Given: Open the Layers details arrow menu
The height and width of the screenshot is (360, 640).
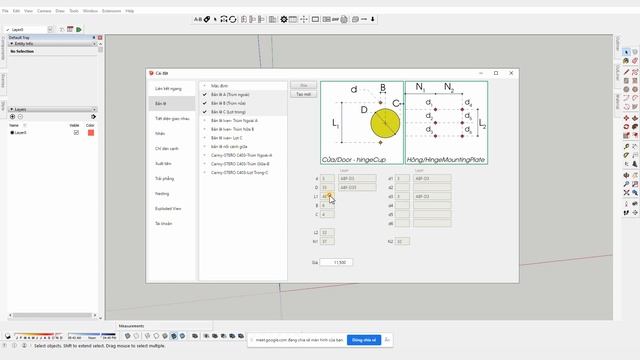Looking at the screenshot, I should [93, 117].
